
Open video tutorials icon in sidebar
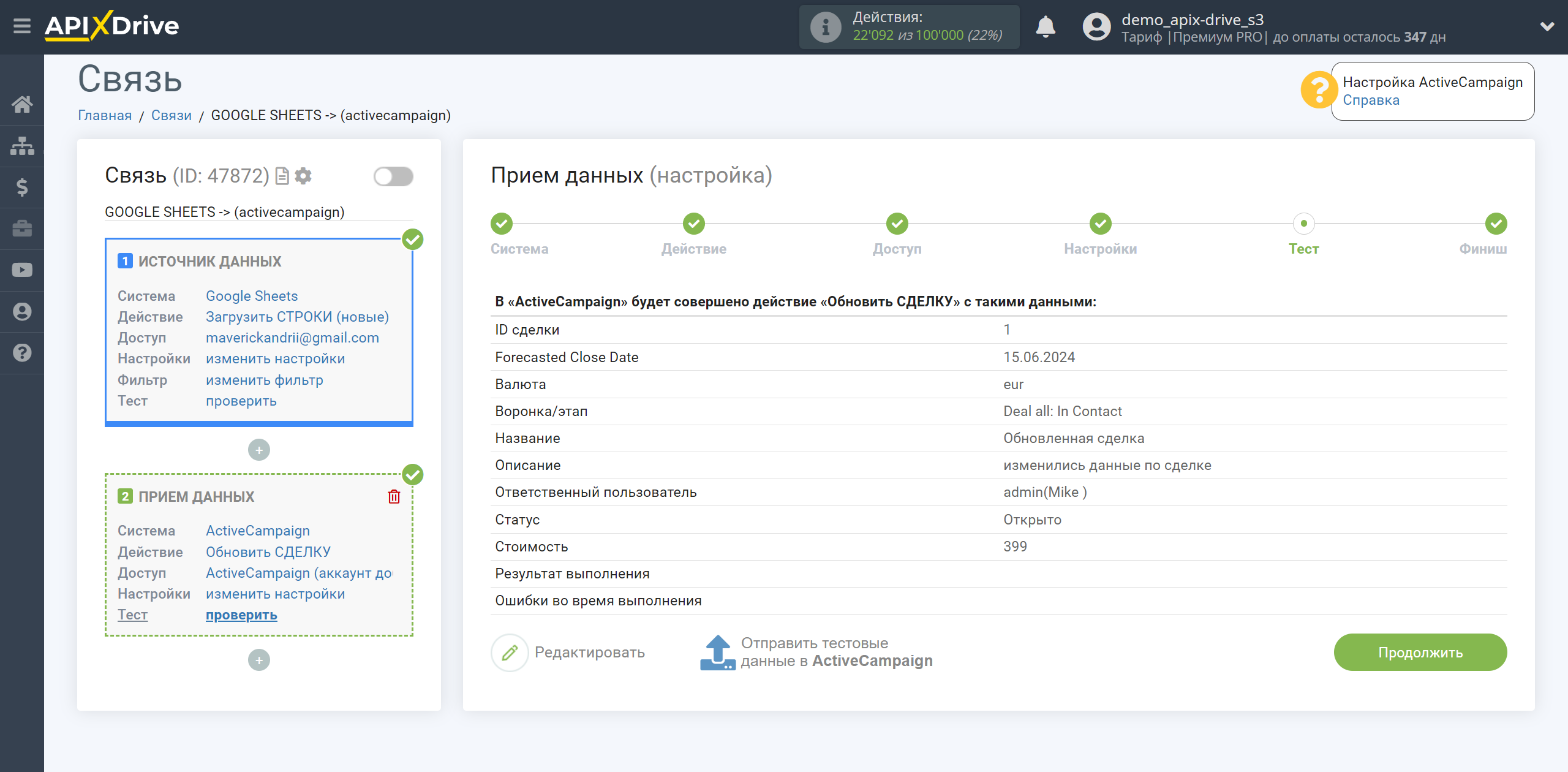pyautogui.click(x=22, y=270)
